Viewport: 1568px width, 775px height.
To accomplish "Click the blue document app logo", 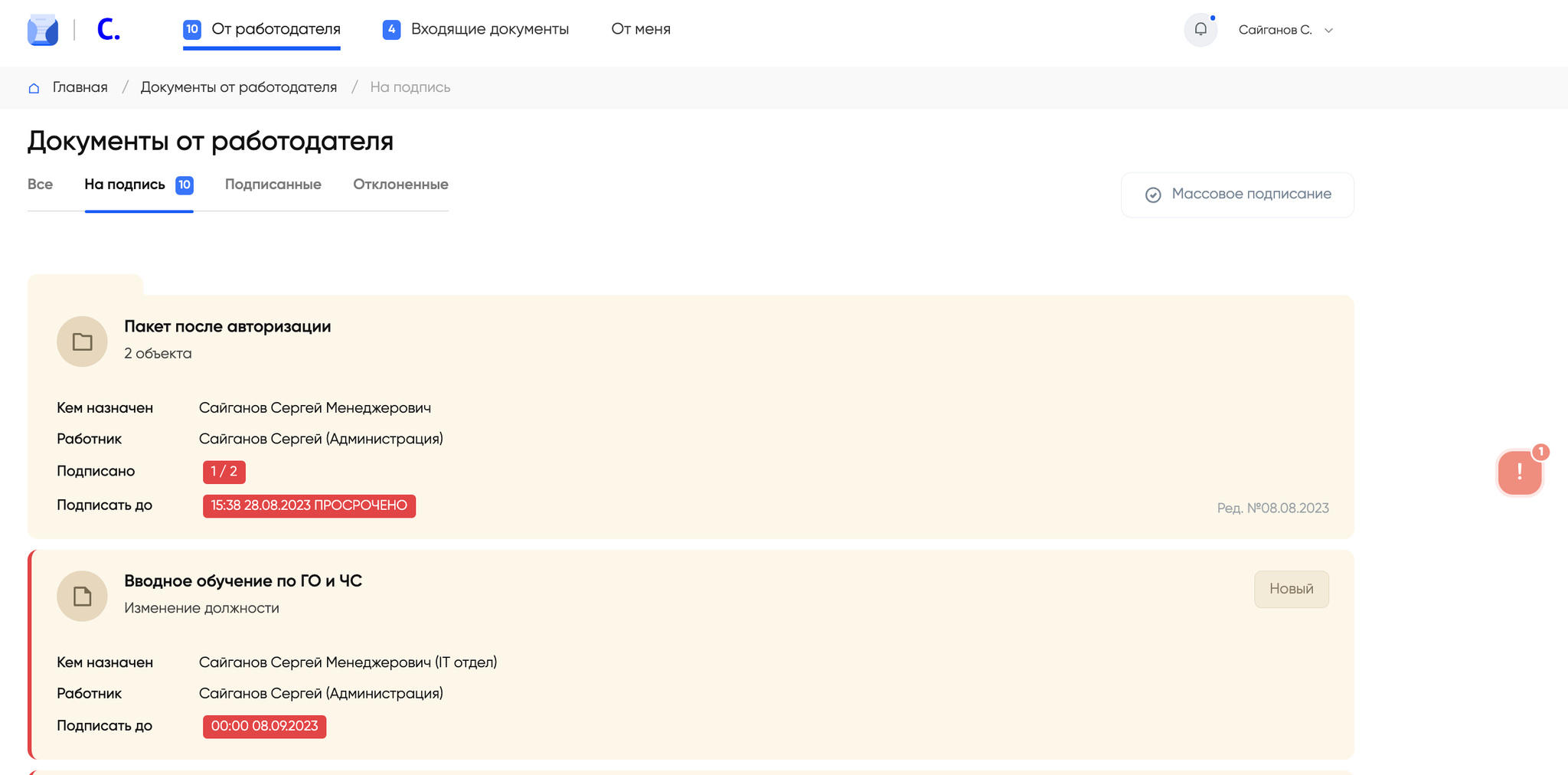I will [x=43, y=30].
